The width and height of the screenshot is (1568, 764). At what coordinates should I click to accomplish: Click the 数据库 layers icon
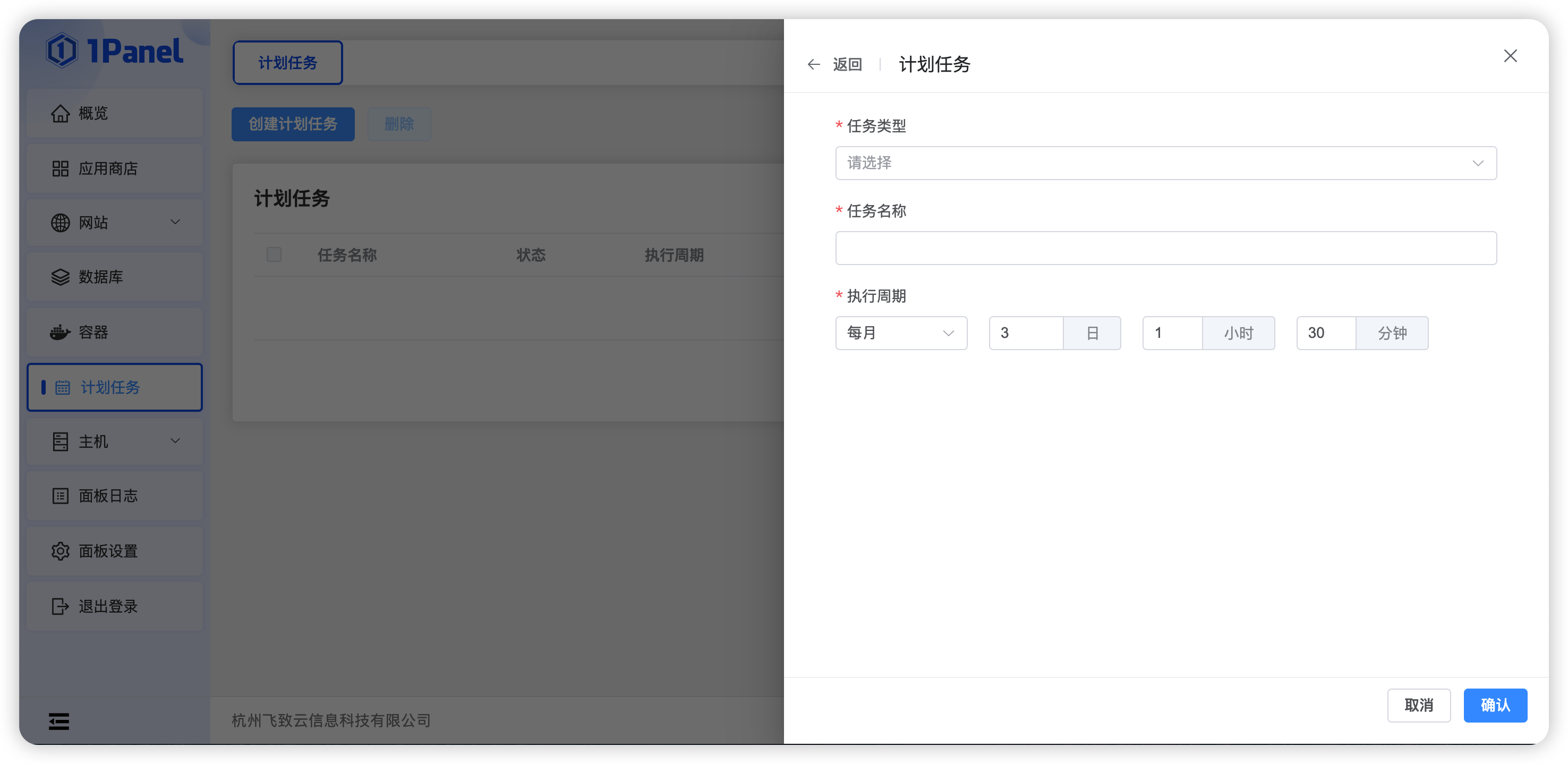[x=60, y=277]
